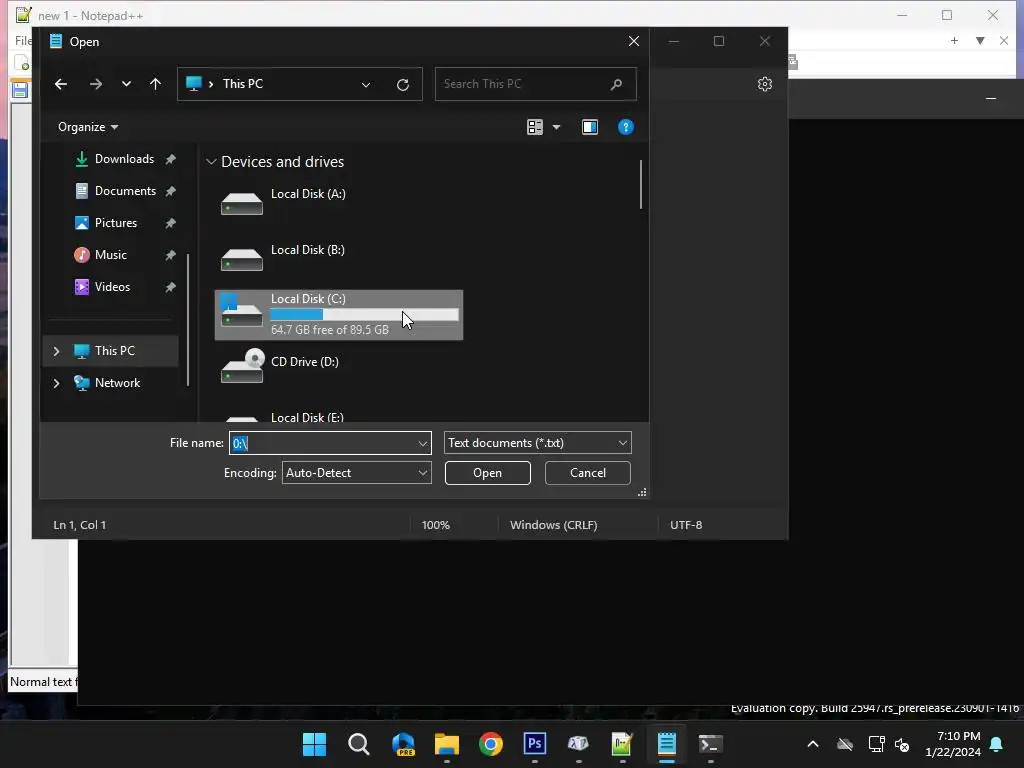Open File Explorer from taskbar

coord(447,744)
